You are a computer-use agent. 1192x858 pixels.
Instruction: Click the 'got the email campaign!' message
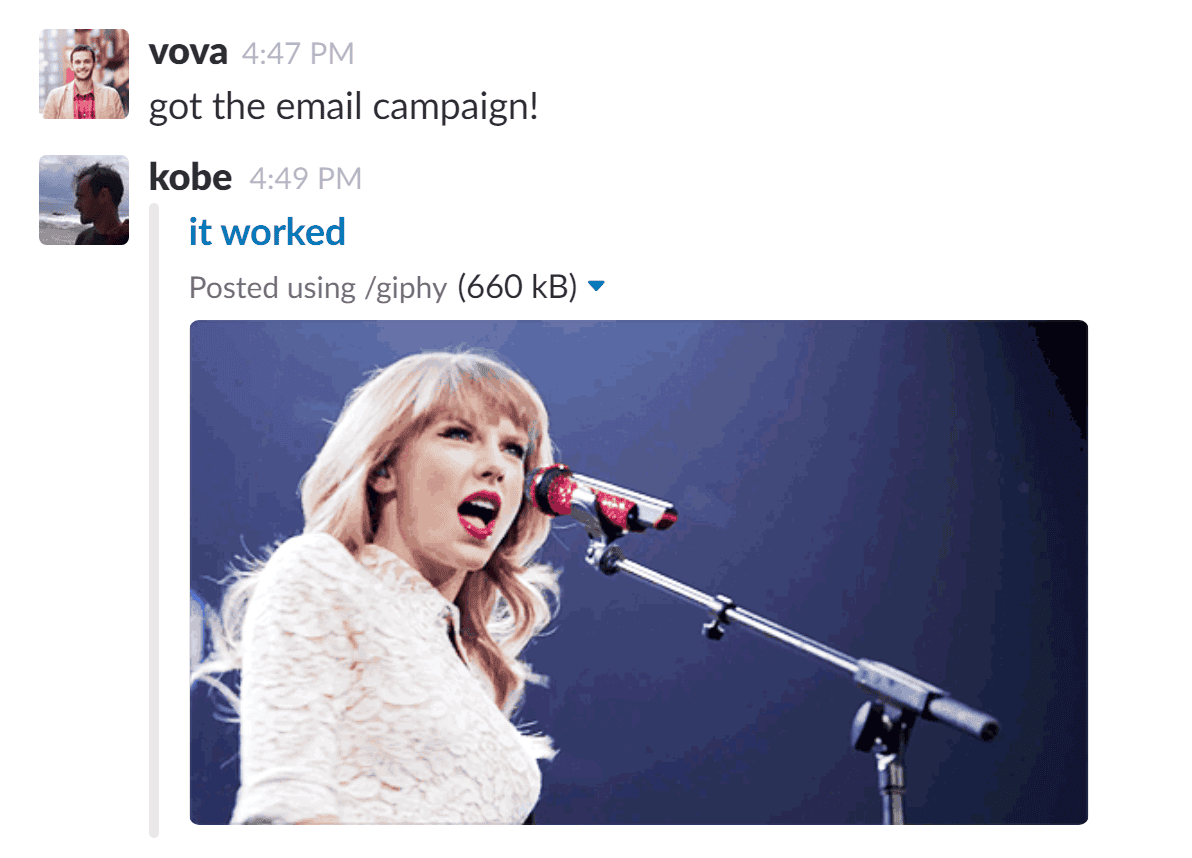(x=344, y=106)
